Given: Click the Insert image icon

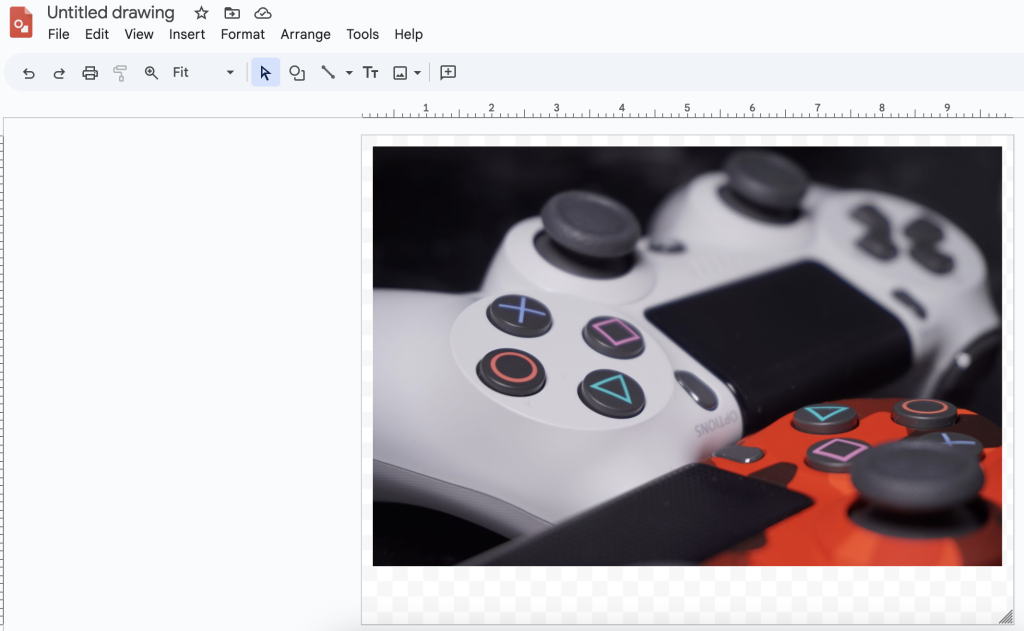Looking at the screenshot, I should click(x=400, y=73).
